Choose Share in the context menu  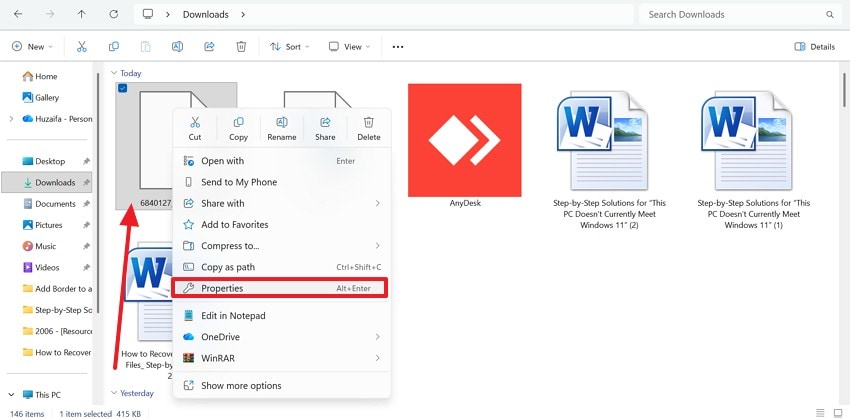325,128
